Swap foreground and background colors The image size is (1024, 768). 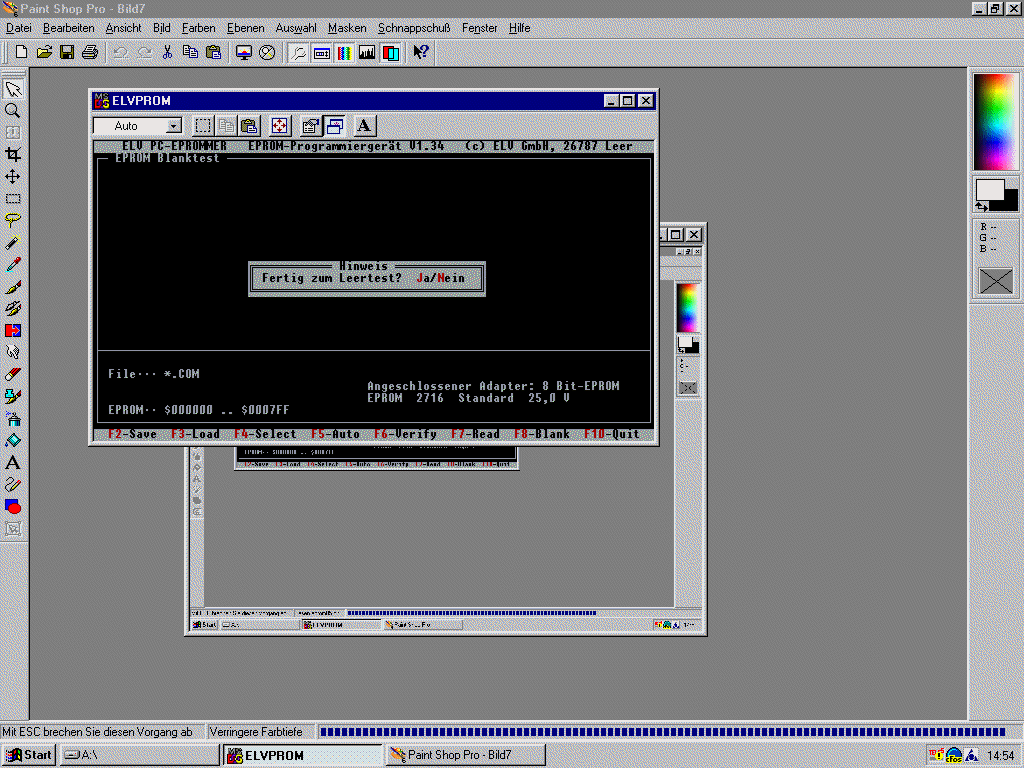tap(982, 206)
